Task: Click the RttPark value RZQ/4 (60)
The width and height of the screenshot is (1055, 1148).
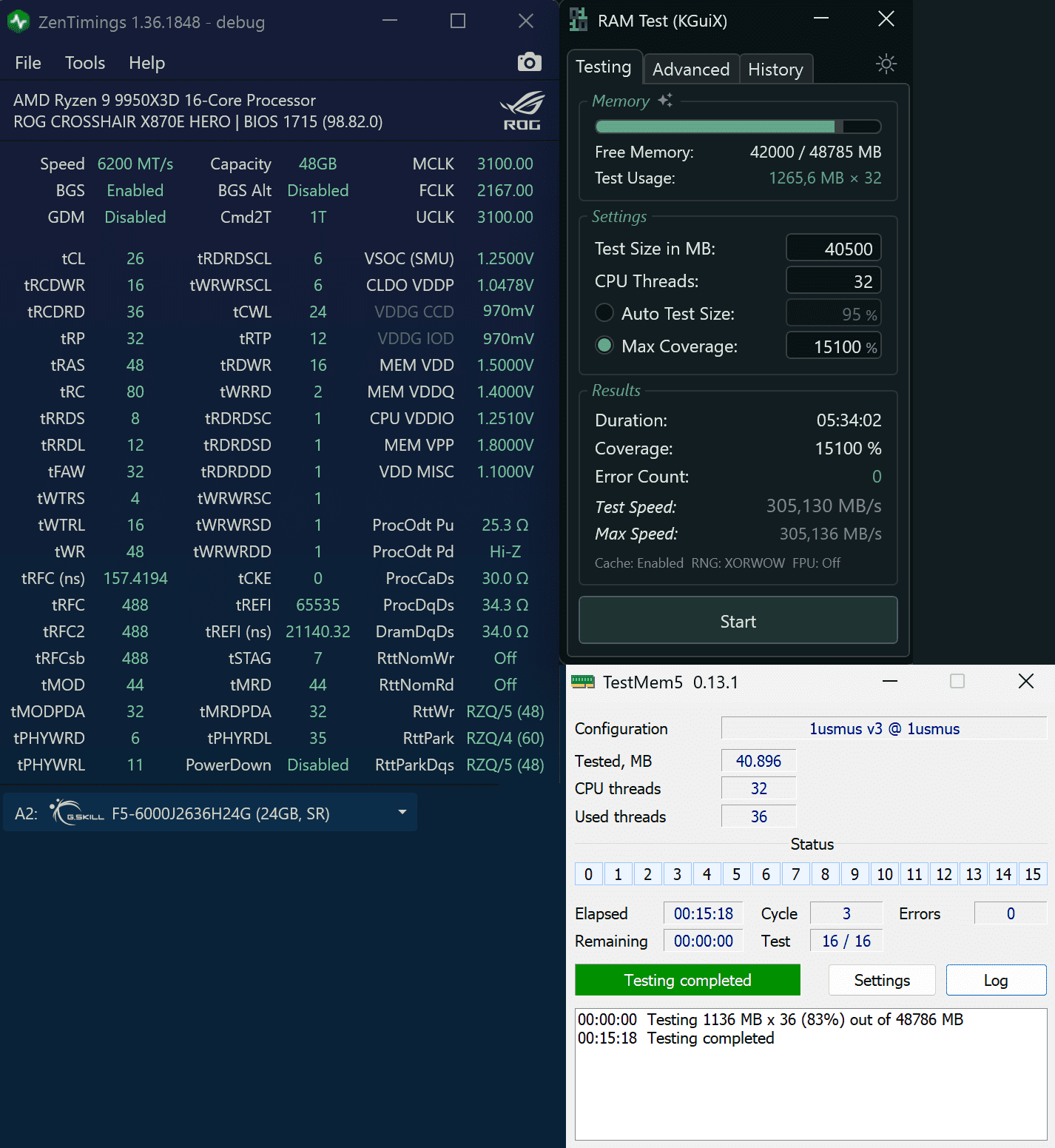Action: pyautogui.click(x=505, y=738)
